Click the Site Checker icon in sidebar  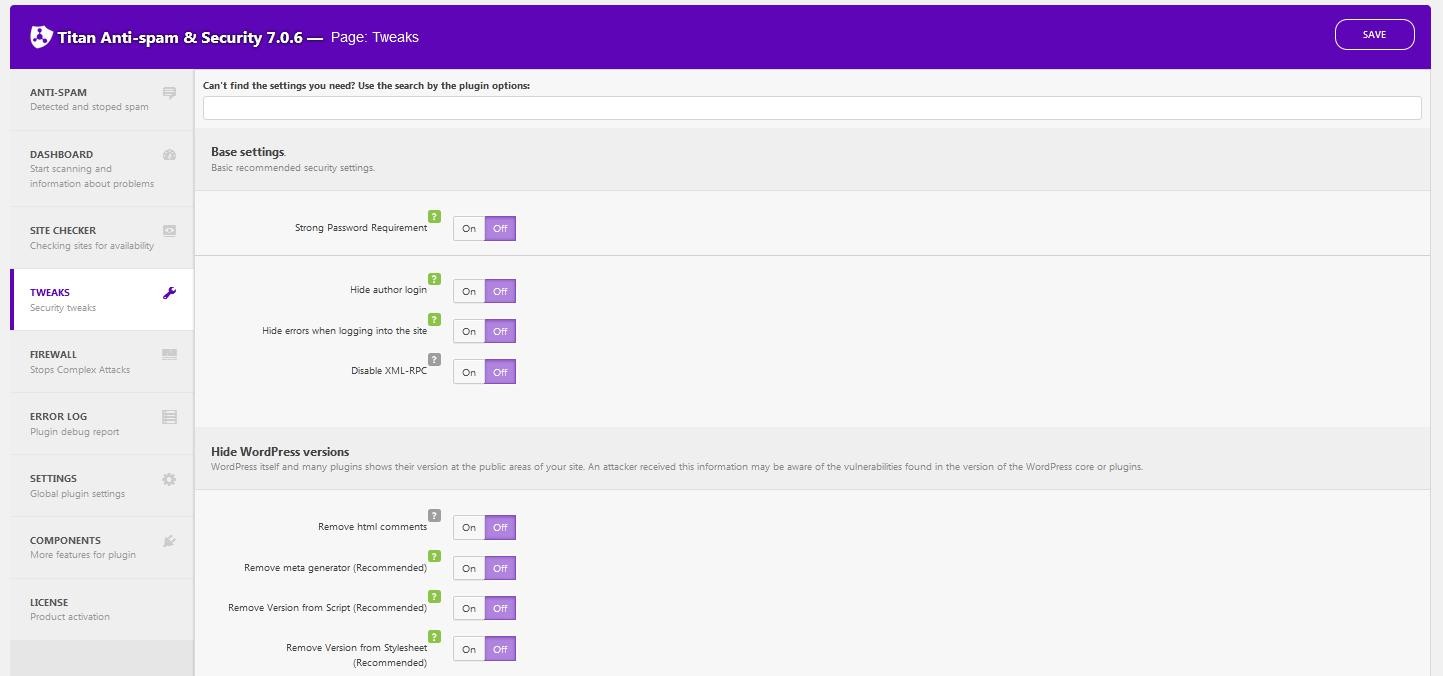[169, 230]
